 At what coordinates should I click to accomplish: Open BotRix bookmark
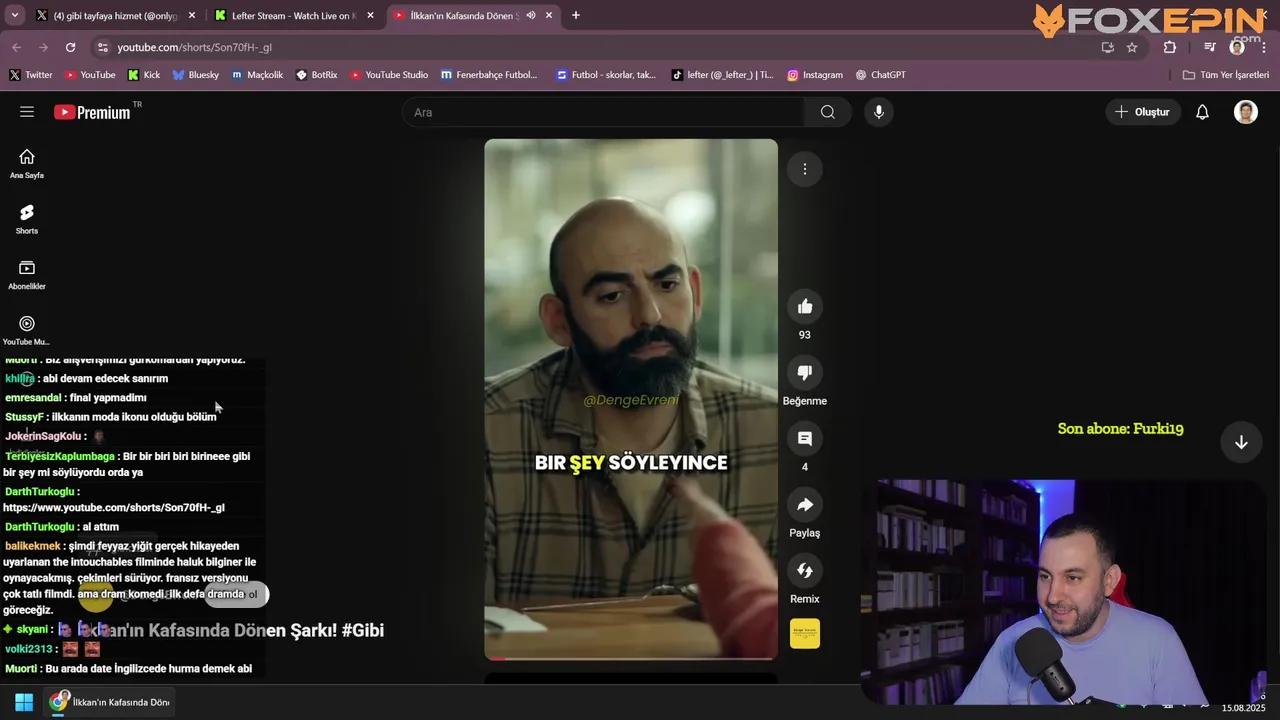[x=316, y=75]
